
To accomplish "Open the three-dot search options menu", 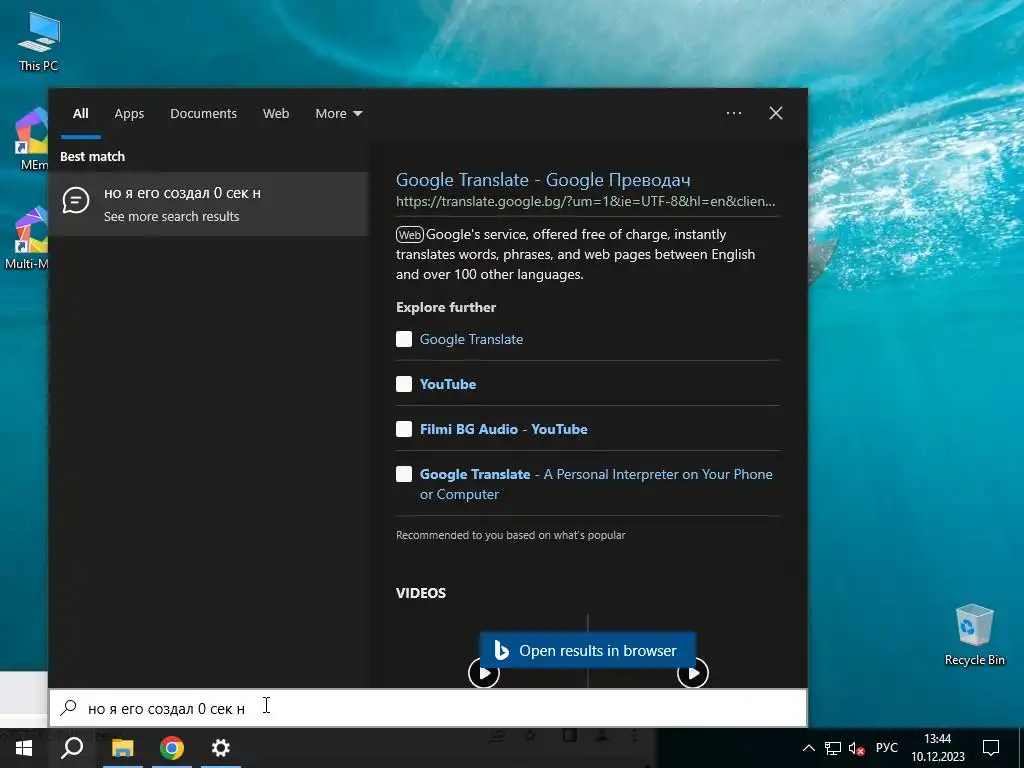I will click(x=733, y=113).
